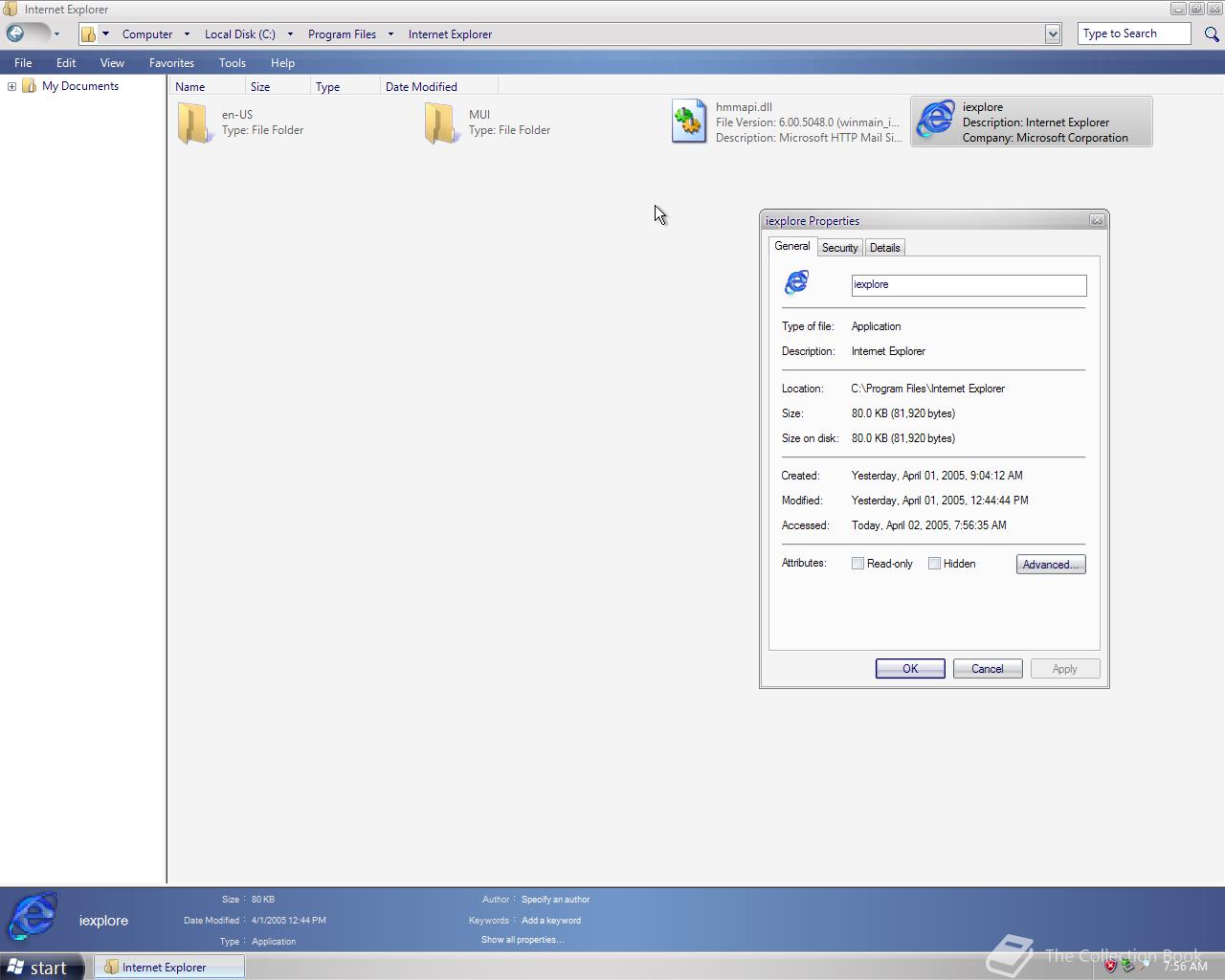Image resolution: width=1225 pixels, height=980 pixels.
Task: Click the Type to Search box
Action: click(x=1134, y=33)
